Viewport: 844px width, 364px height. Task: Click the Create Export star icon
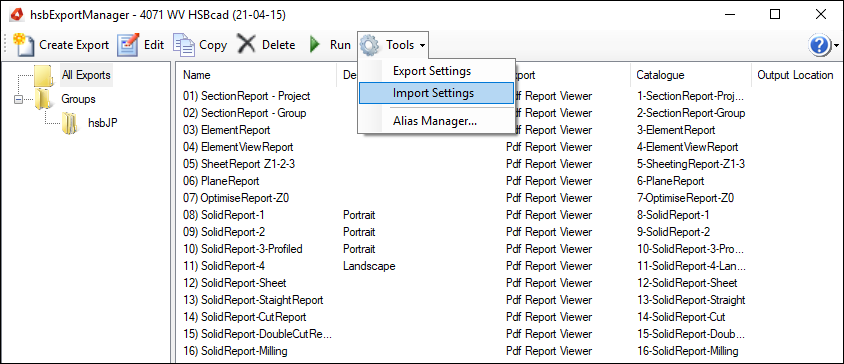pyautogui.click(x=24, y=45)
